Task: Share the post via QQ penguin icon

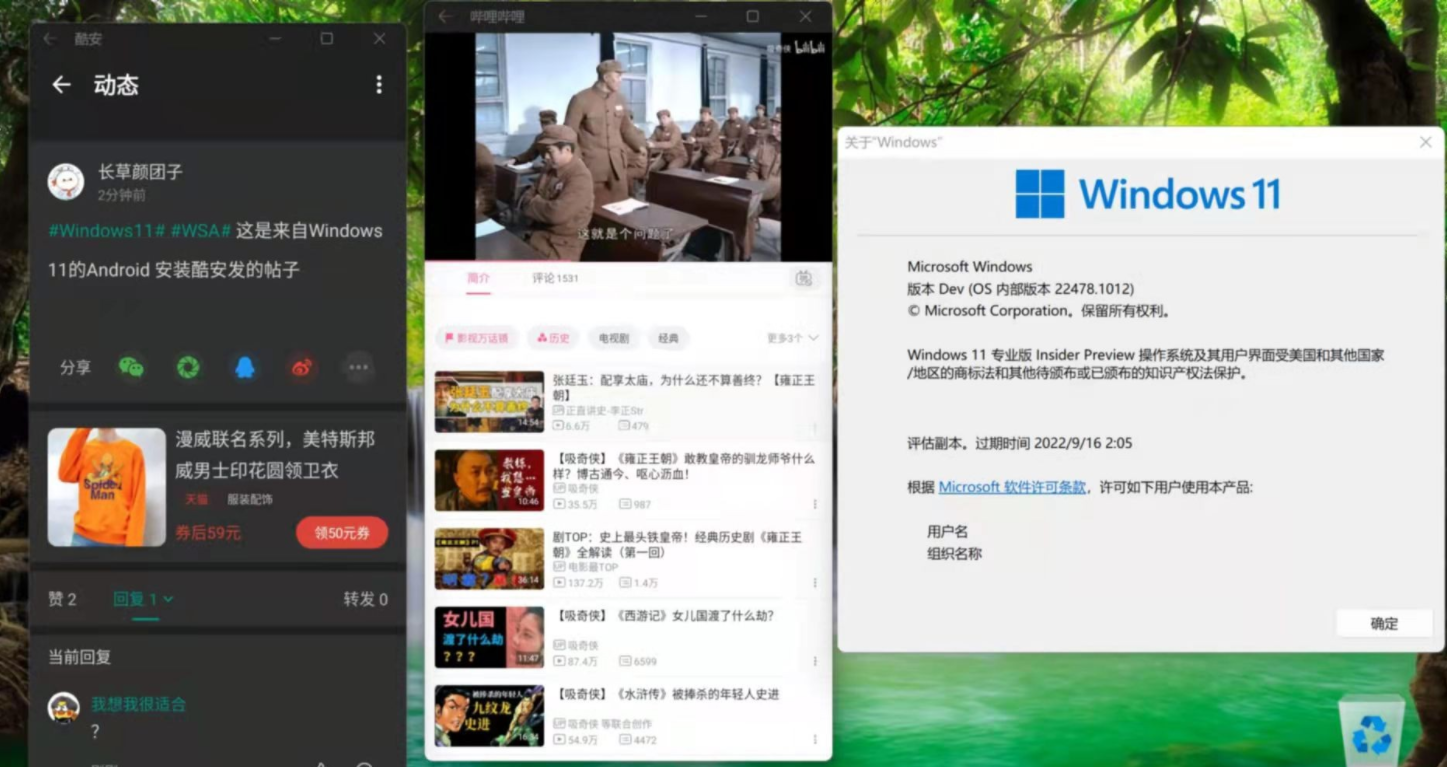Action: pos(245,368)
